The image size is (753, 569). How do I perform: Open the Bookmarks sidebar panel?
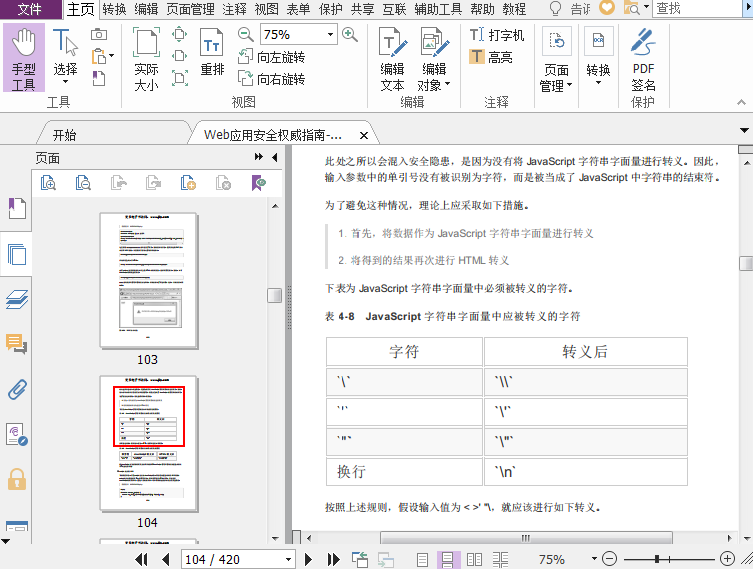(x=17, y=208)
